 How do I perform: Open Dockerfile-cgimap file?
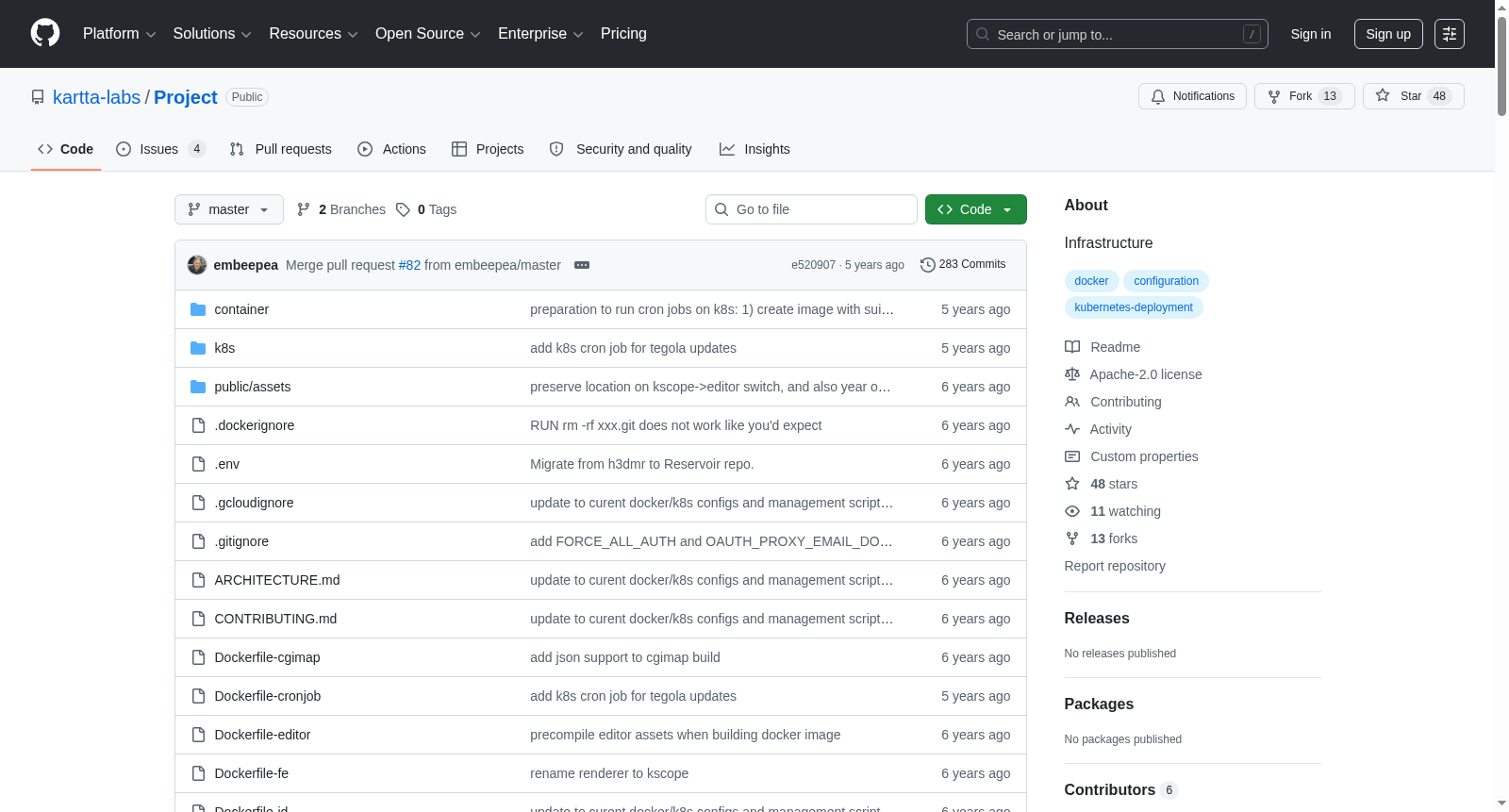(x=267, y=657)
